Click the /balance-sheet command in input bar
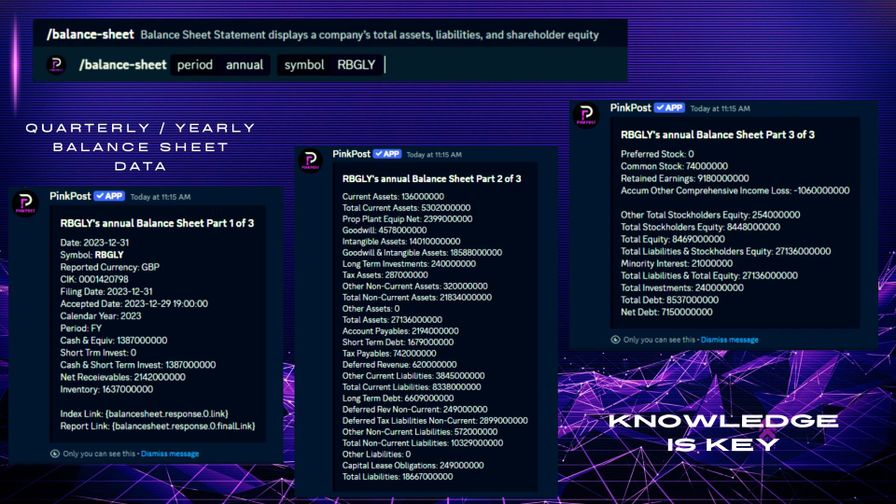 click(123, 65)
